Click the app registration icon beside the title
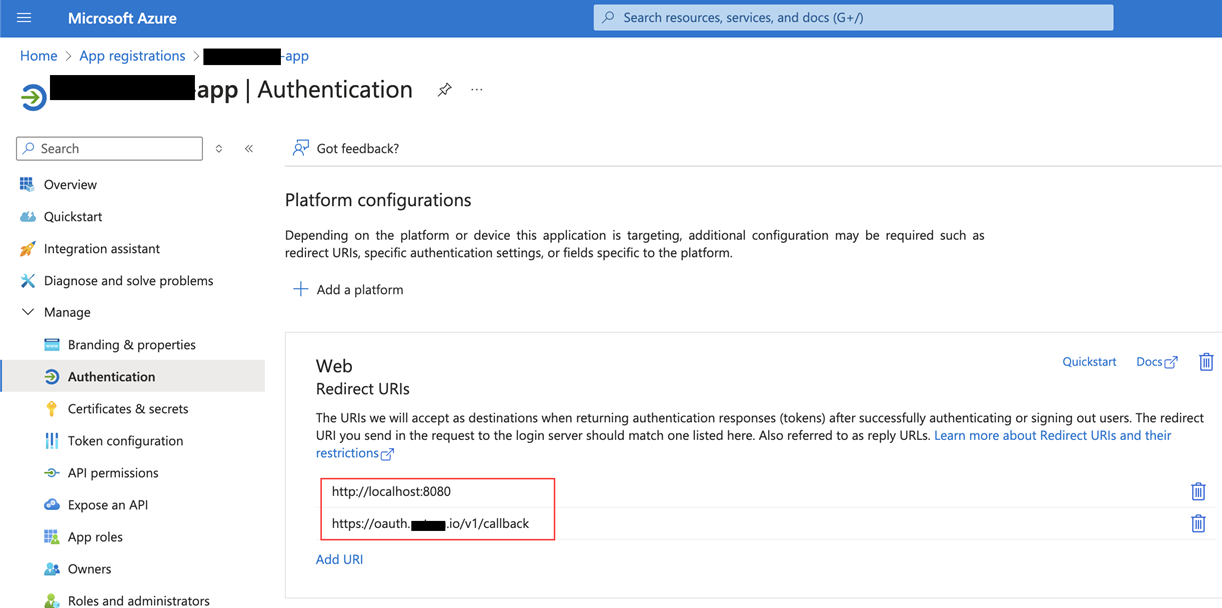The image size is (1222, 608). [x=33, y=97]
